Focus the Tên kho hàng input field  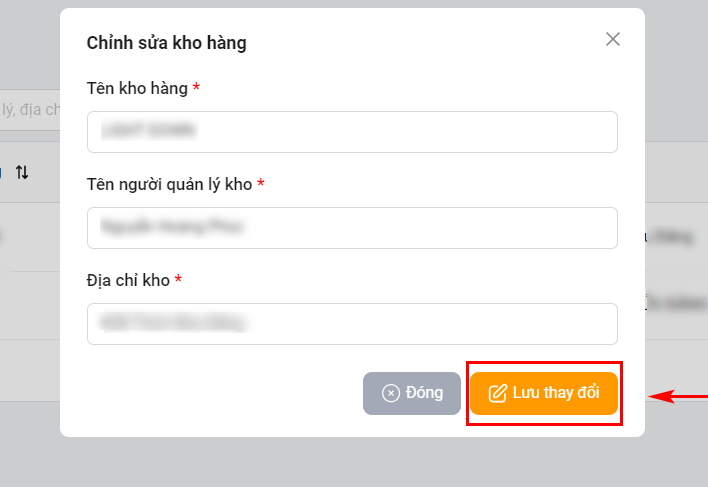[x=352, y=132]
